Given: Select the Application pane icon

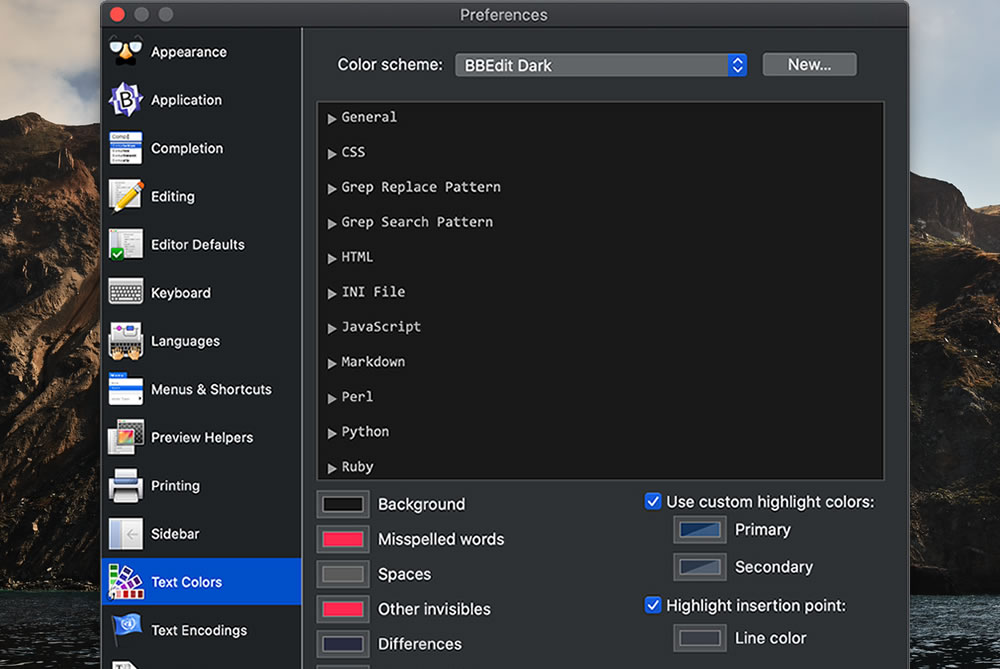Looking at the screenshot, I should point(126,99).
